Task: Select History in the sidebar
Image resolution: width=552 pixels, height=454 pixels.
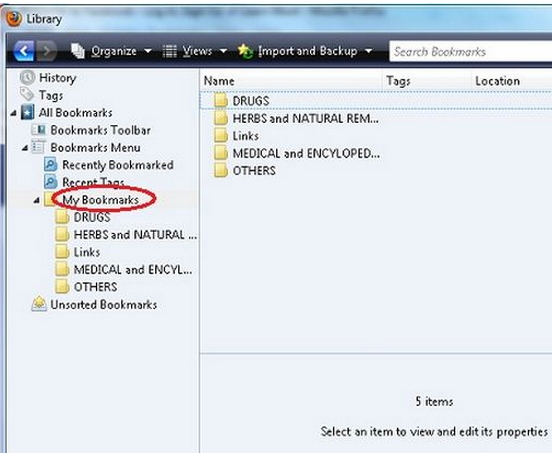Action: [x=57, y=78]
